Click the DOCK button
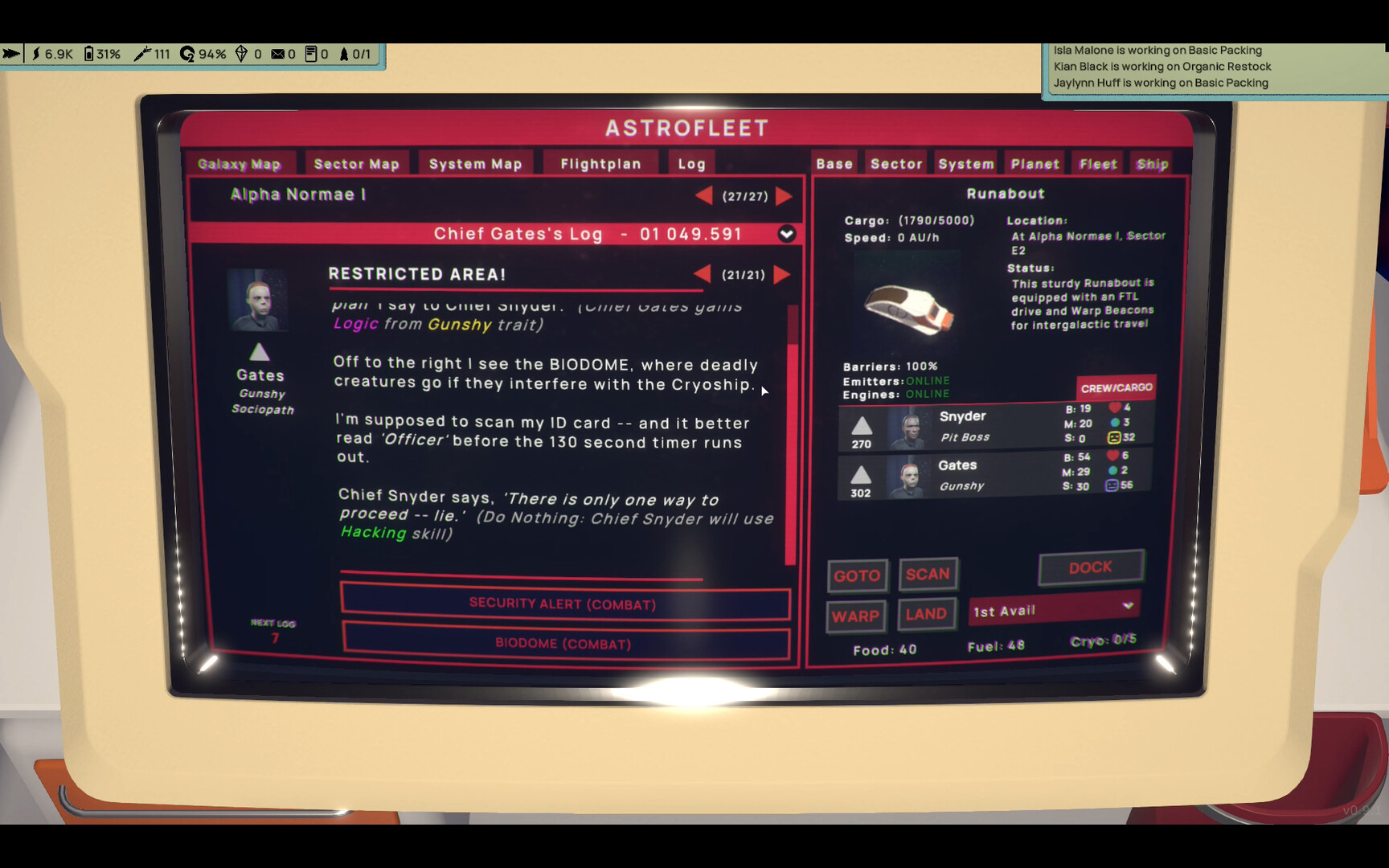The width and height of the screenshot is (1389, 868). click(1091, 567)
